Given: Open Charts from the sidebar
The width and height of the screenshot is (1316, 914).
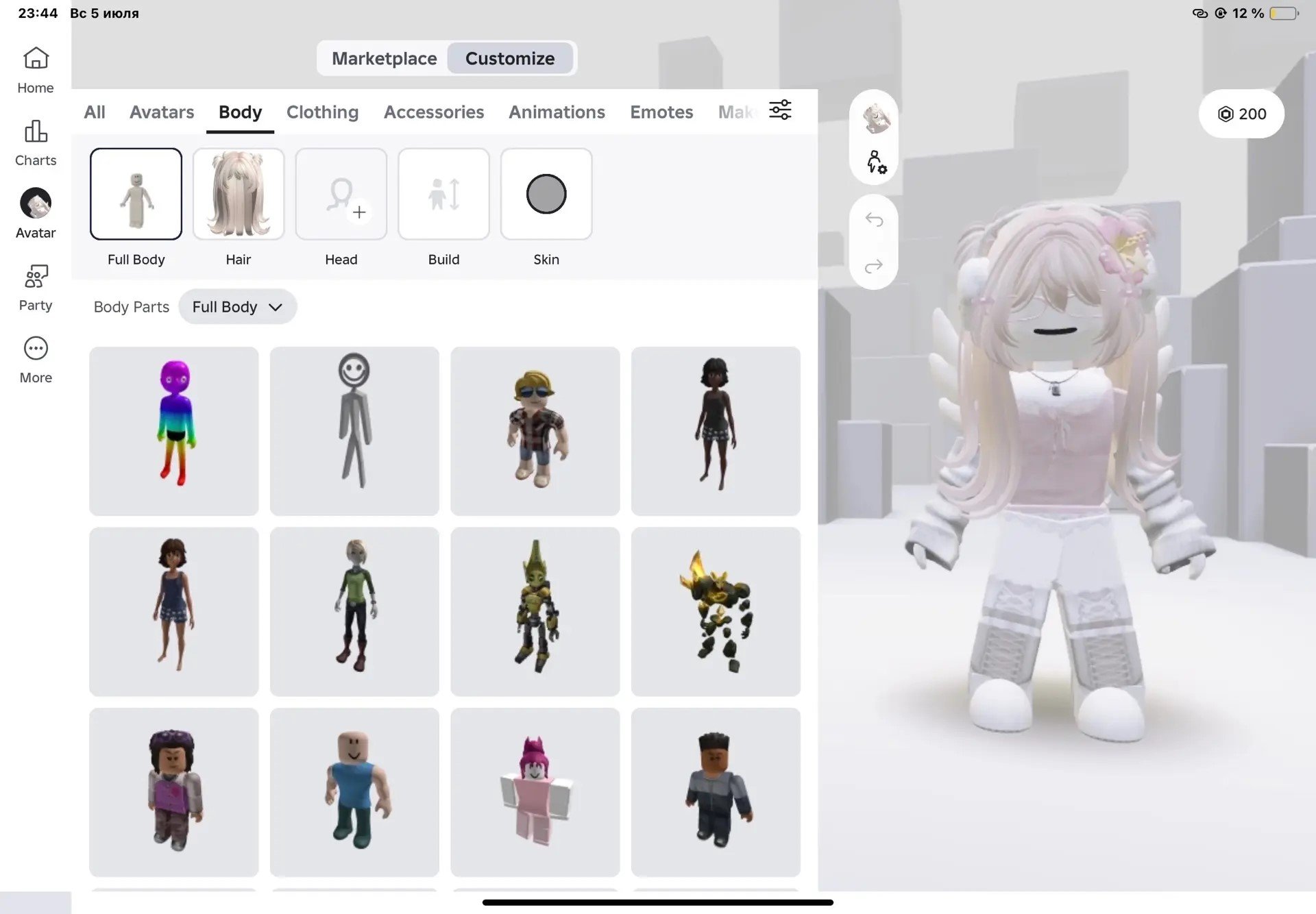Looking at the screenshot, I should [x=36, y=143].
